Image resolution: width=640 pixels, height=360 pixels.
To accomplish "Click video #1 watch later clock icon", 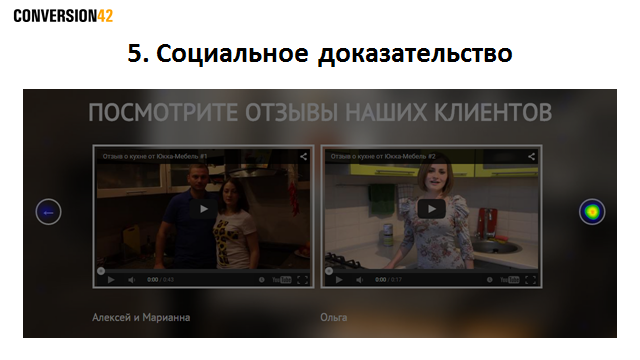I will tap(262, 280).
